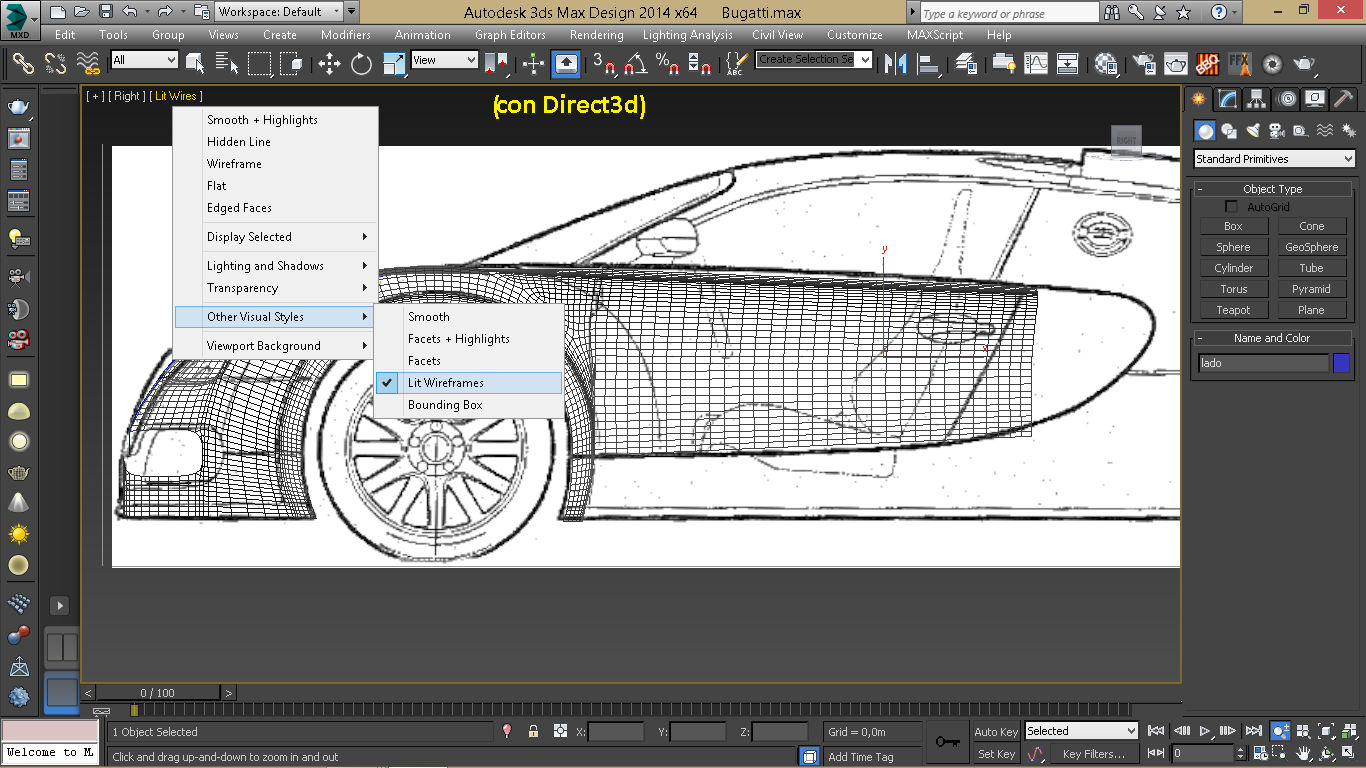
Task: Select the Select and Move tool
Action: pos(329,65)
